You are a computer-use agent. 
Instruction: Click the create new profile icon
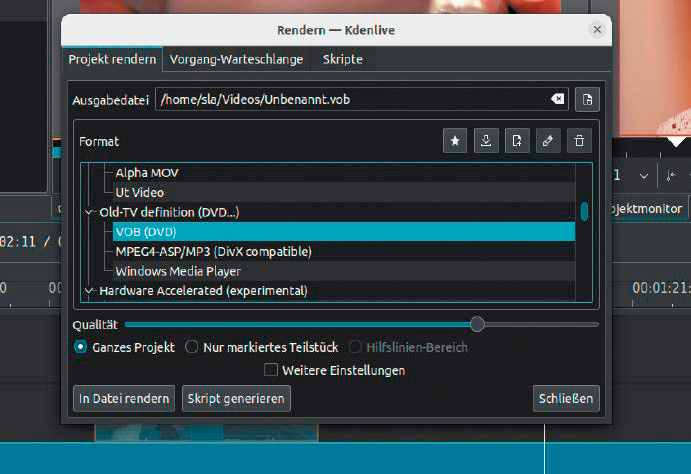517,141
